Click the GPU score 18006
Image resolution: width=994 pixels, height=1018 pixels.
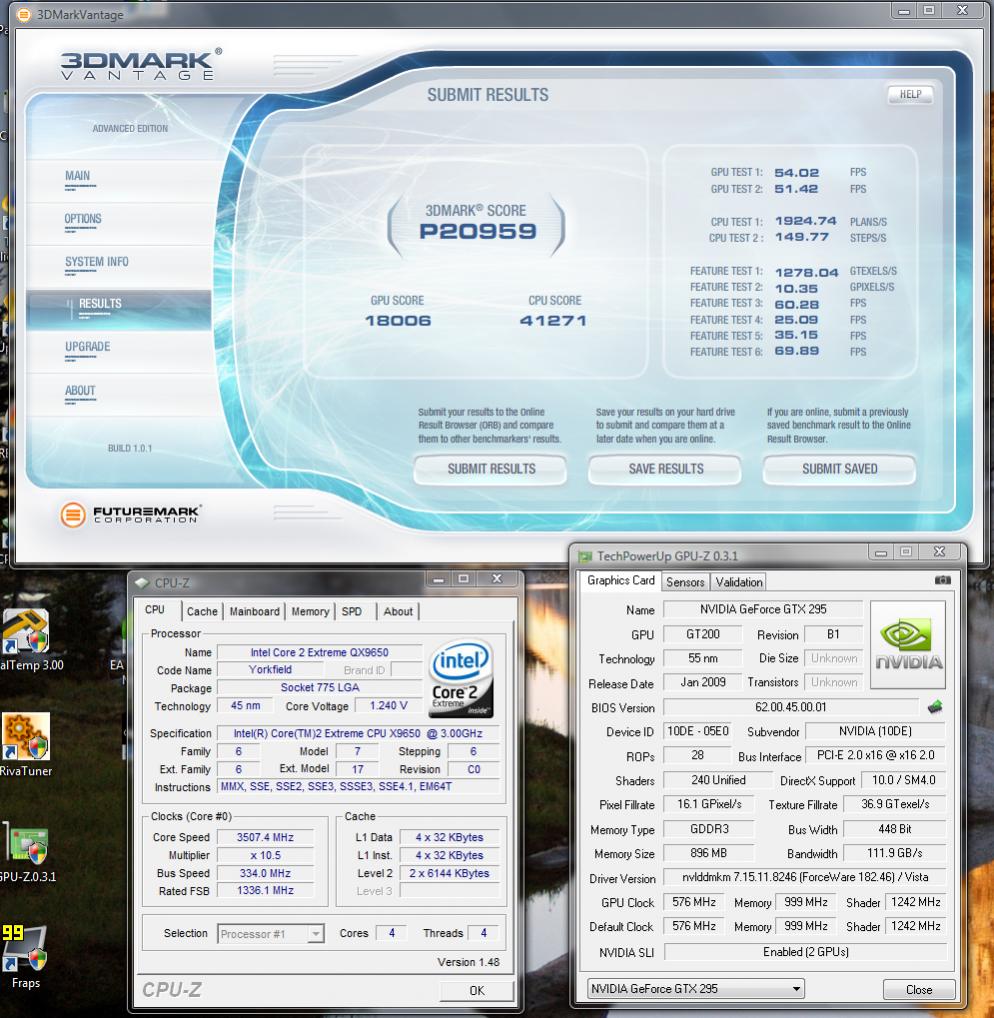click(x=398, y=321)
